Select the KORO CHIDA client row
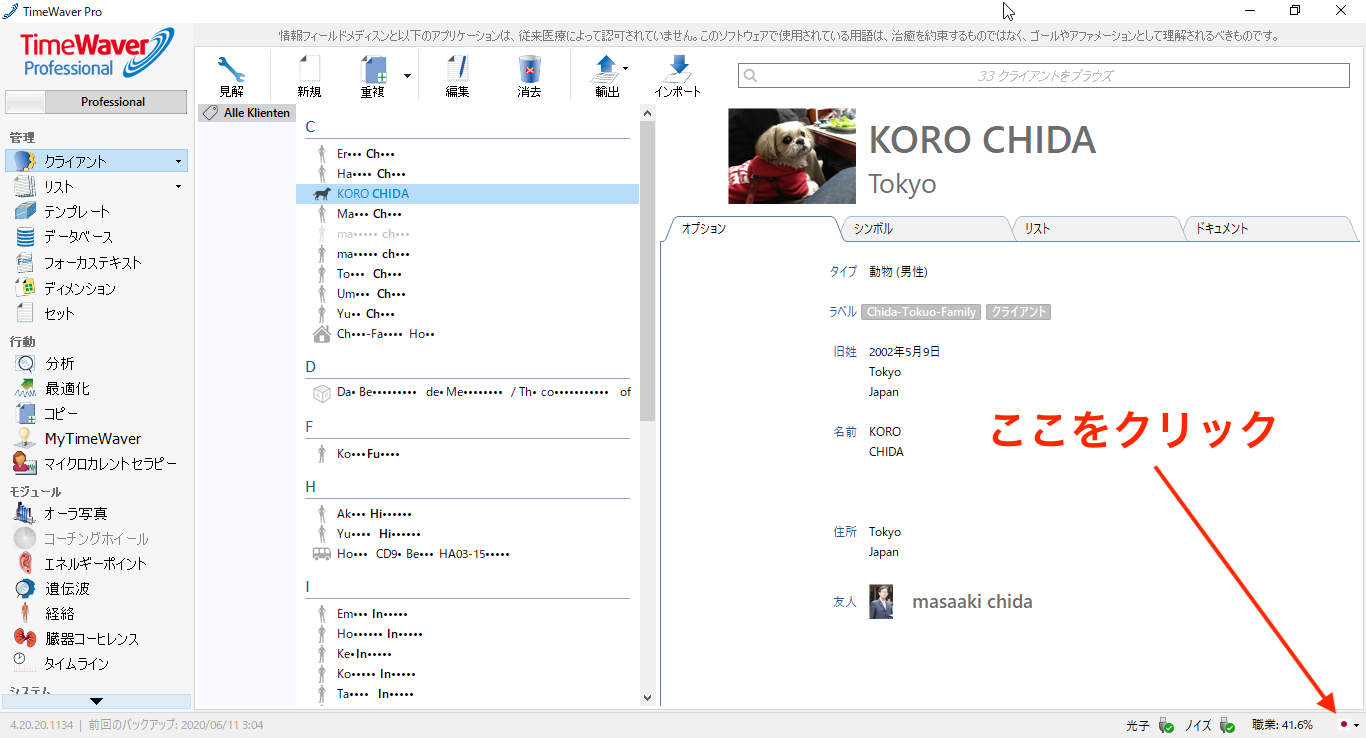The image size is (1366, 738). coord(467,194)
